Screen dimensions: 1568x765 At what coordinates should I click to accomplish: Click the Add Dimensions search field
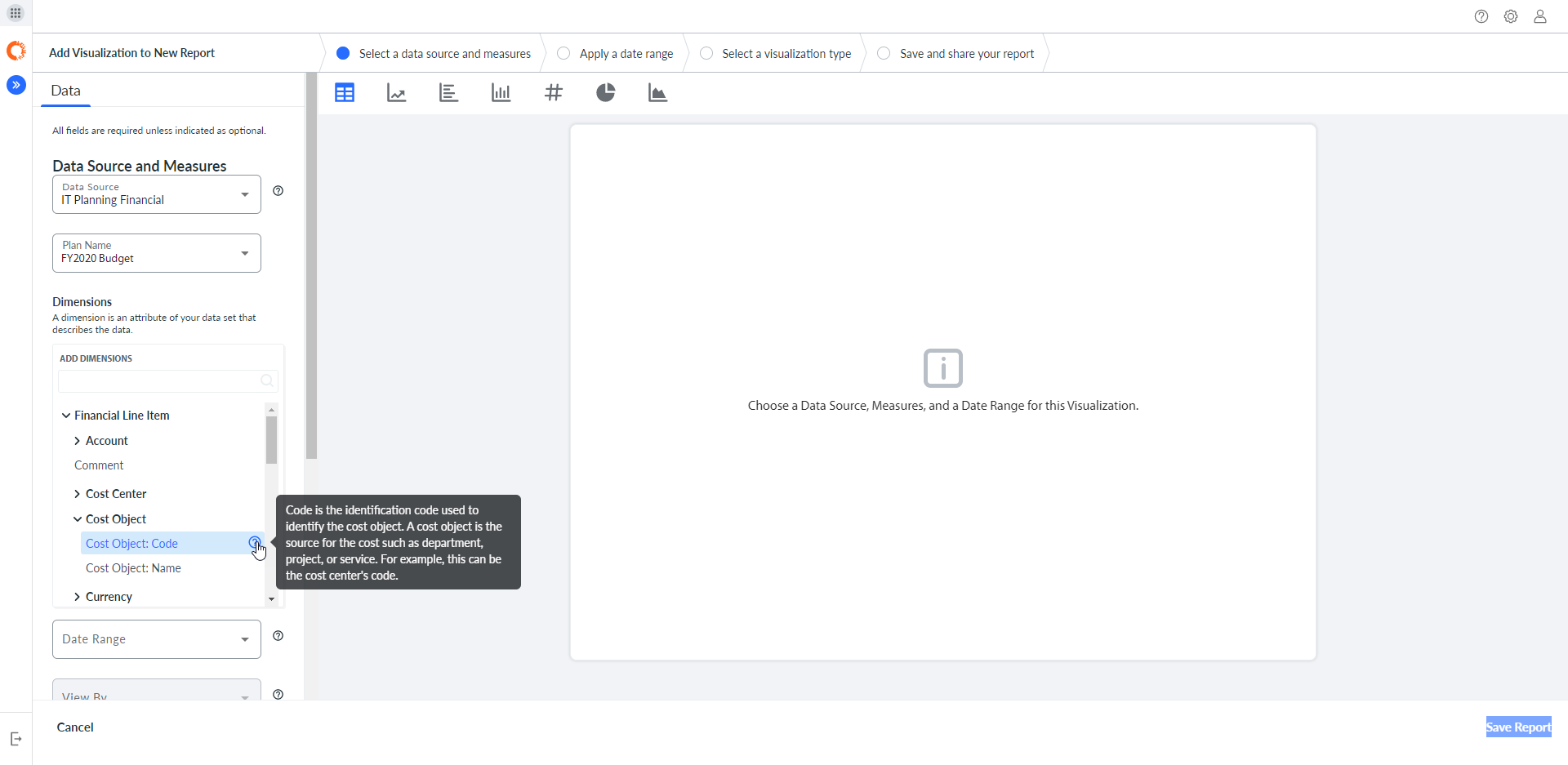click(168, 381)
